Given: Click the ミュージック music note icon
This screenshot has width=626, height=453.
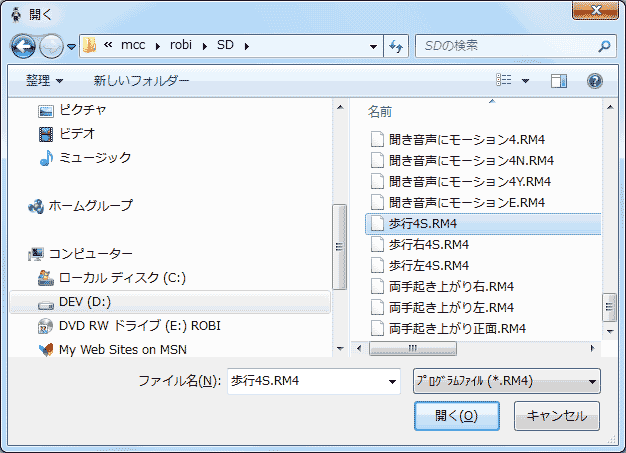Looking at the screenshot, I should coord(46,158).
